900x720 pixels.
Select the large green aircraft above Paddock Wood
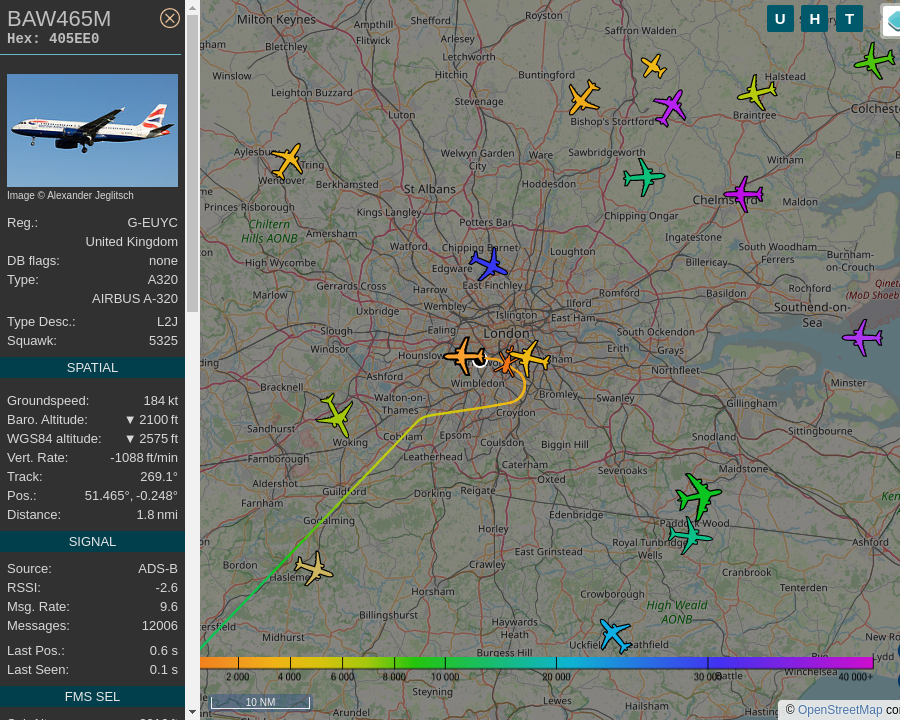tap(699, 496)
